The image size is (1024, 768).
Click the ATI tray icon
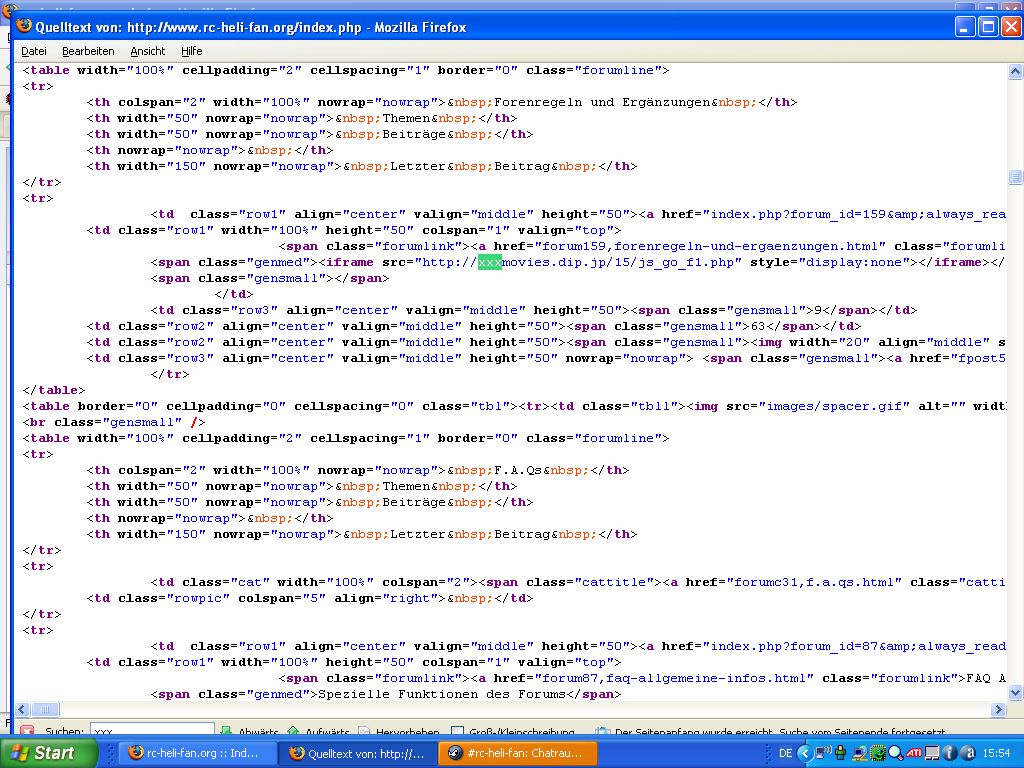coord(914,753)
